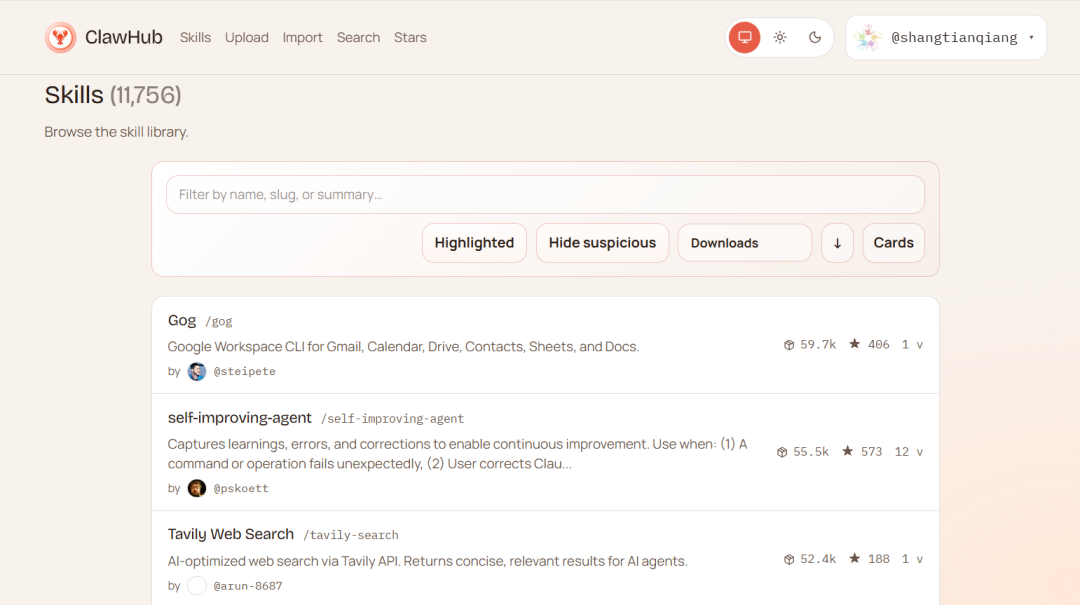Open the @pskoett author avatar
The width and height of the screenshot is (1080, 605).
coord(197,488)
